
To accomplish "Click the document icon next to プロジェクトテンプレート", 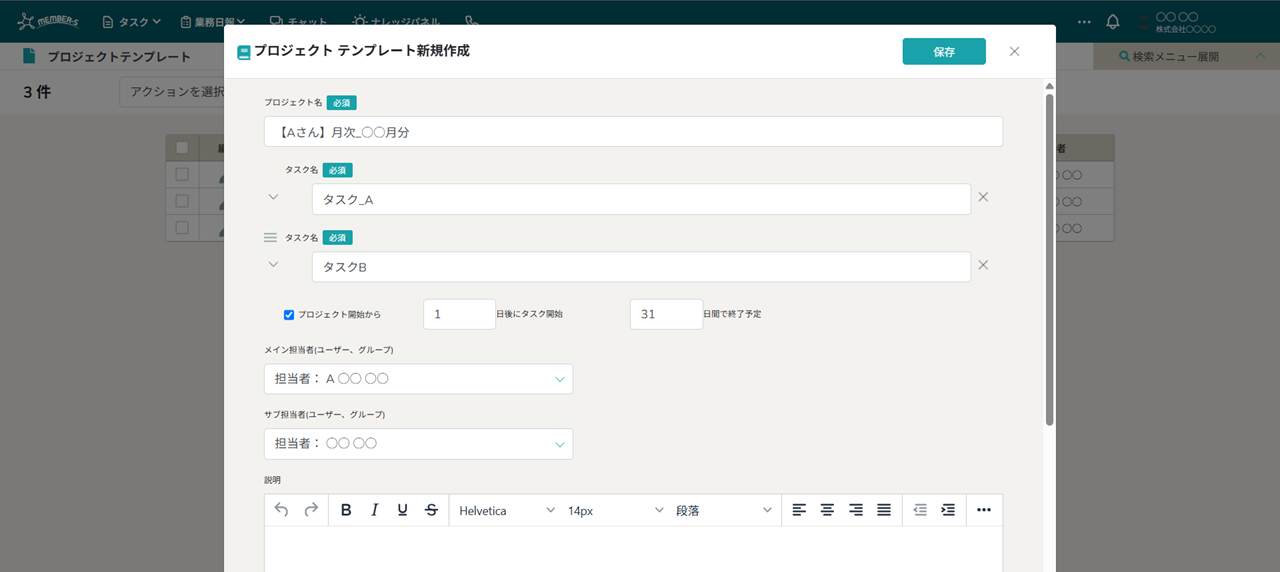I will pyautogui.click(x=30, y=56).
